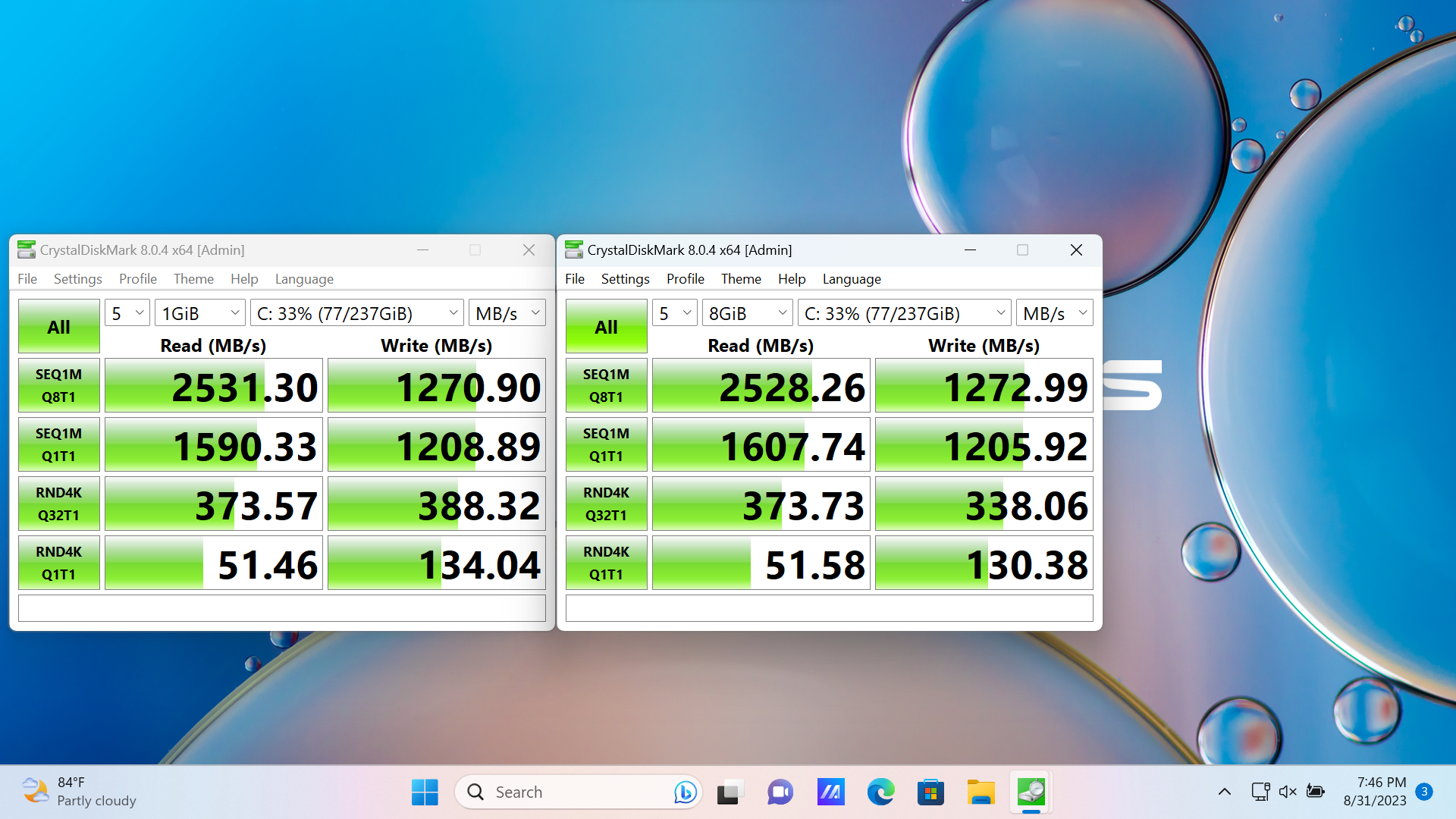Open Task View from taskbar
The height and width of the screenshot is (819, 1456).
pyautogui.click(x=730, y=792)
